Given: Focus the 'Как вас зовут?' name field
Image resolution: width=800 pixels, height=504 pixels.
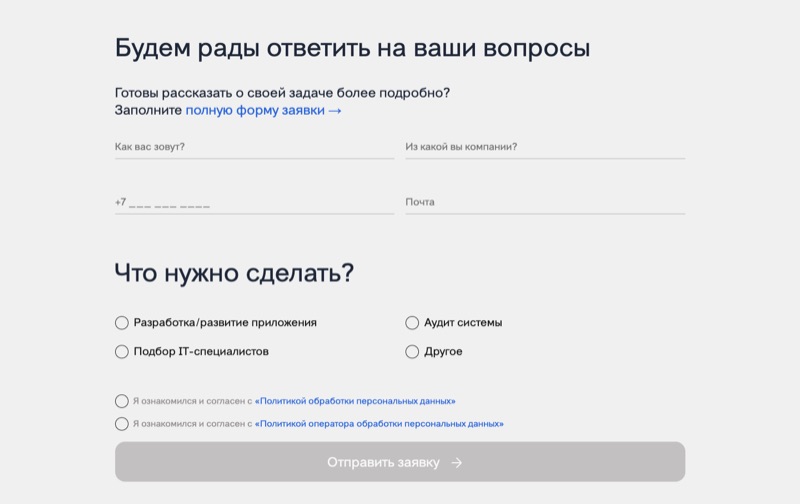Looking at the screenshot, I should [255, 147].
